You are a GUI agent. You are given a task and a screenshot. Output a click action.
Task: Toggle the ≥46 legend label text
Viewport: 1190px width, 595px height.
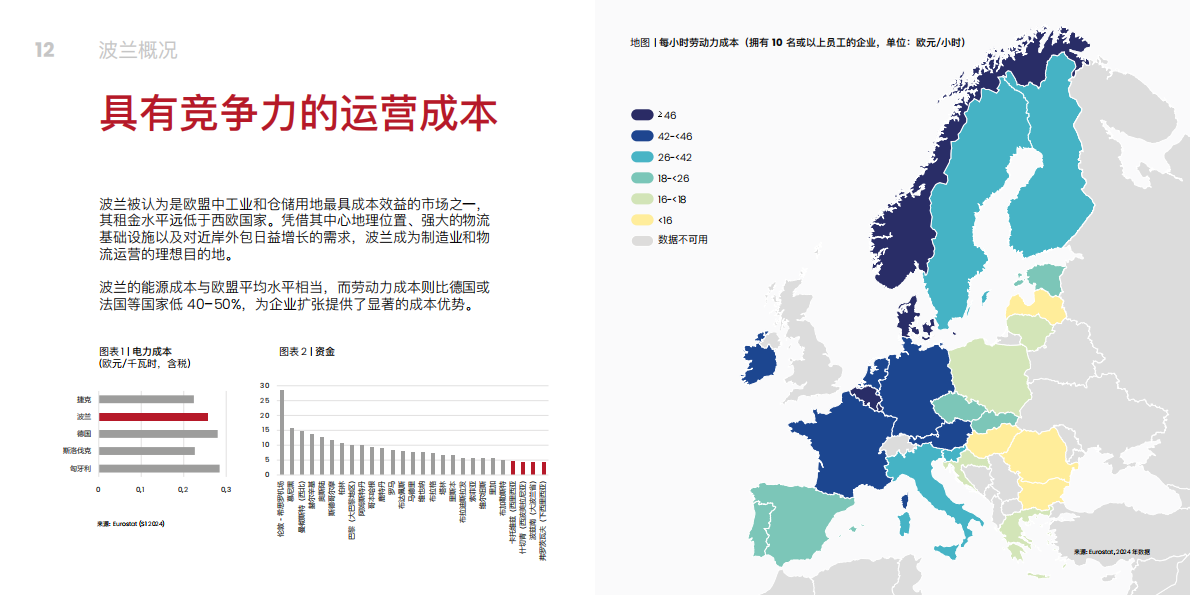click(665, 113)
